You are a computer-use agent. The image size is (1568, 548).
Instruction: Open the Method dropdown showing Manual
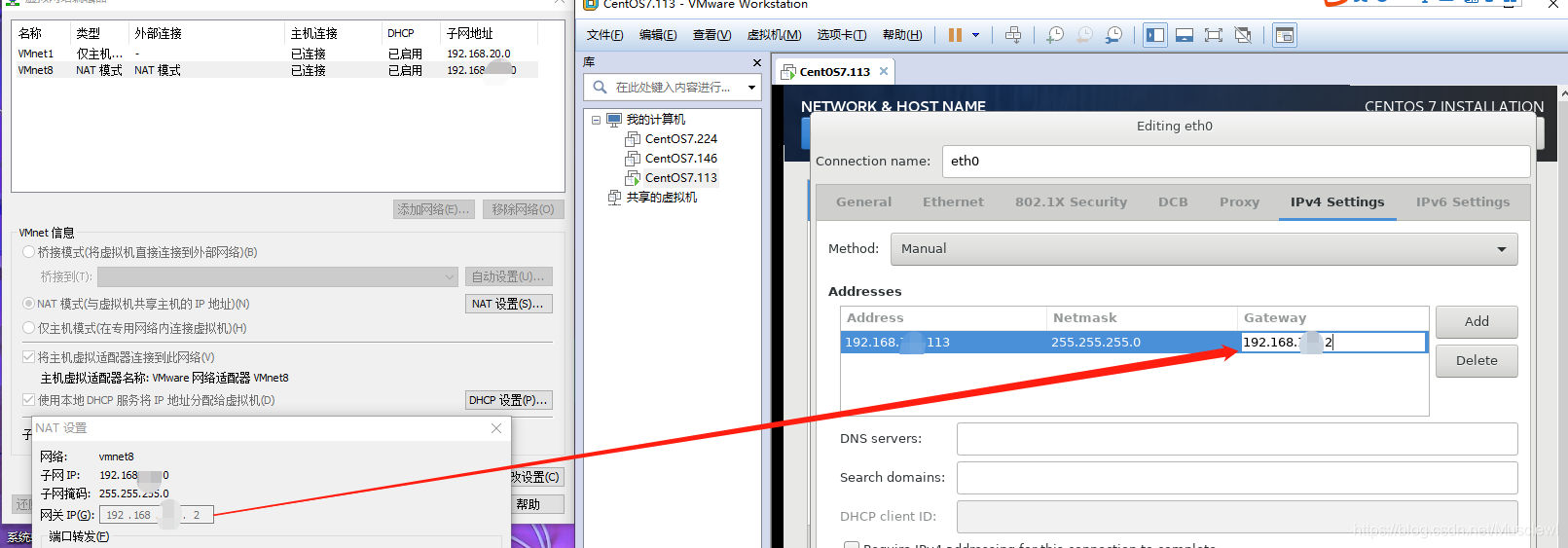click(1204, 249)
